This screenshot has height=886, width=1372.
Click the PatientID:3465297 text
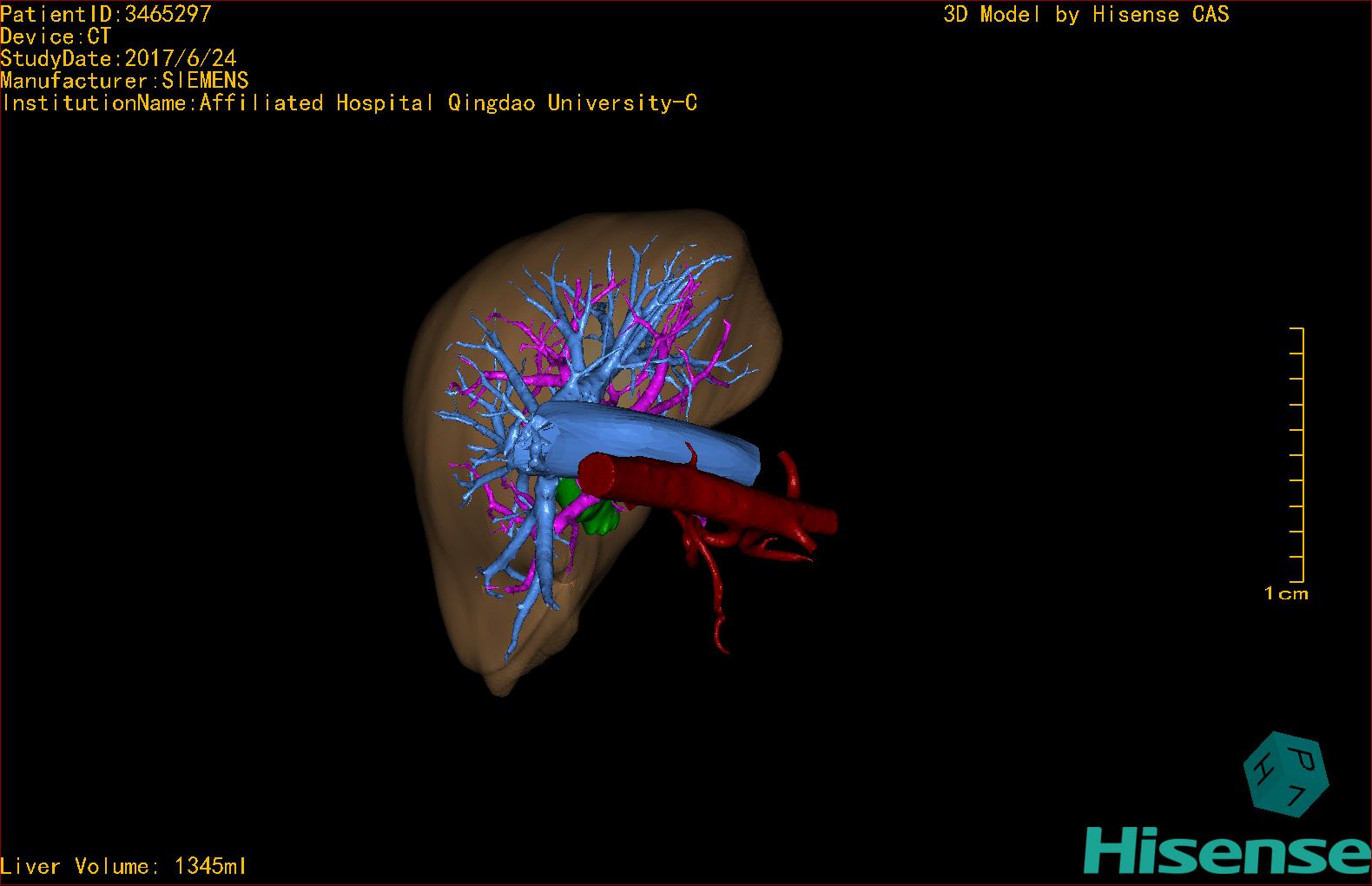tap(106, 14)
